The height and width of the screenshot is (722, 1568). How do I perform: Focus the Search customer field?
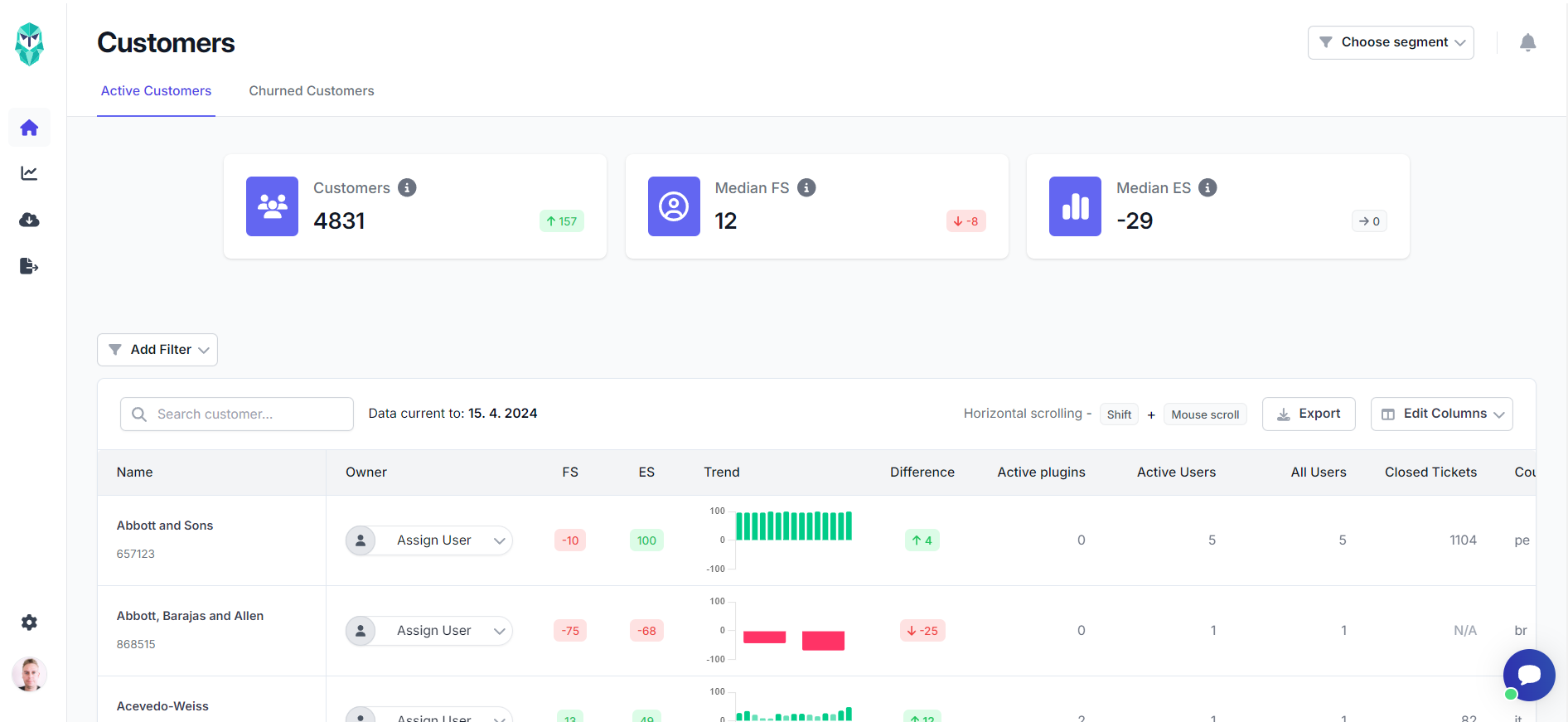(x=237, y=414)
